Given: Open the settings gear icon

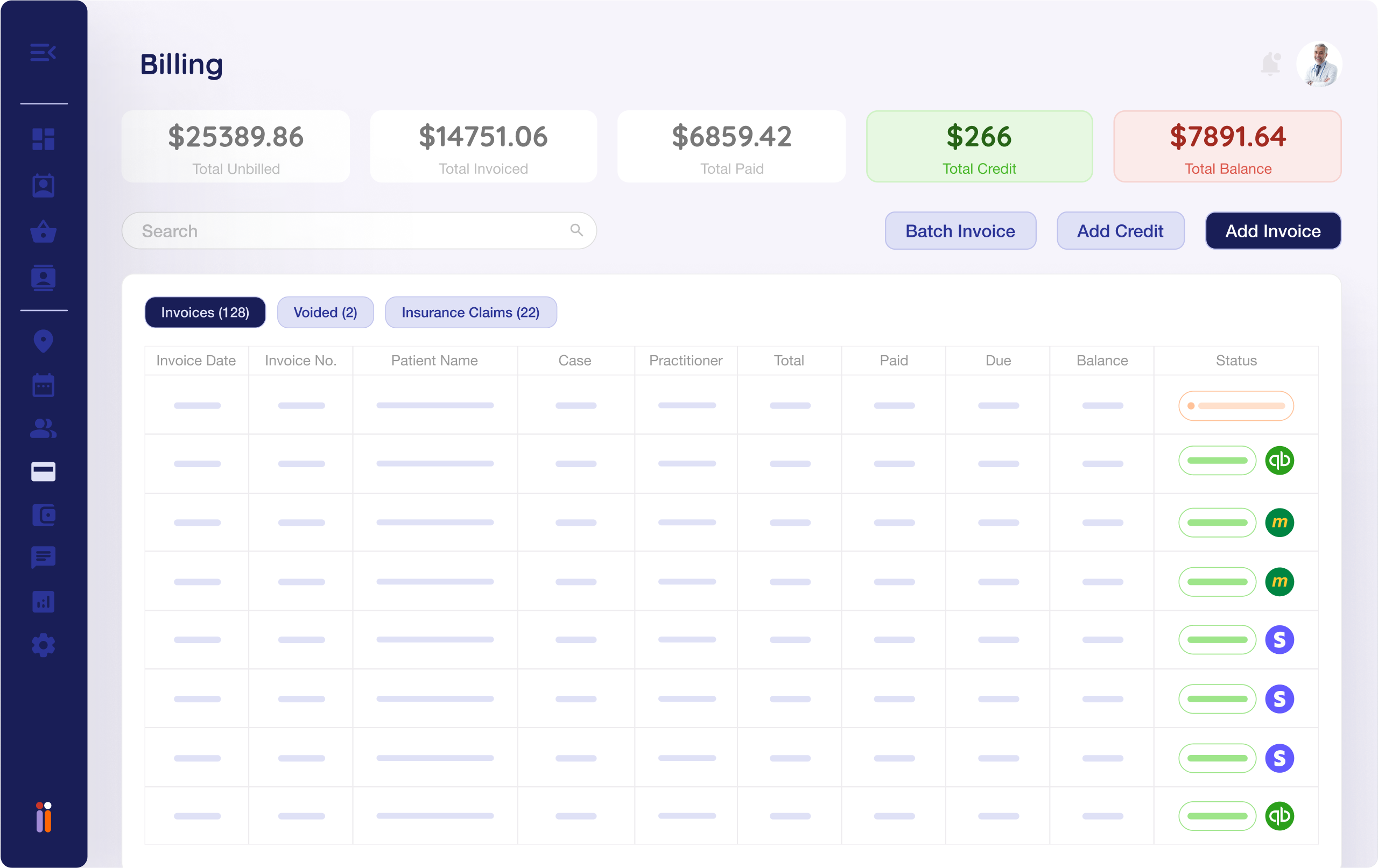Looking at the screenshot, I should pos(43,645).
